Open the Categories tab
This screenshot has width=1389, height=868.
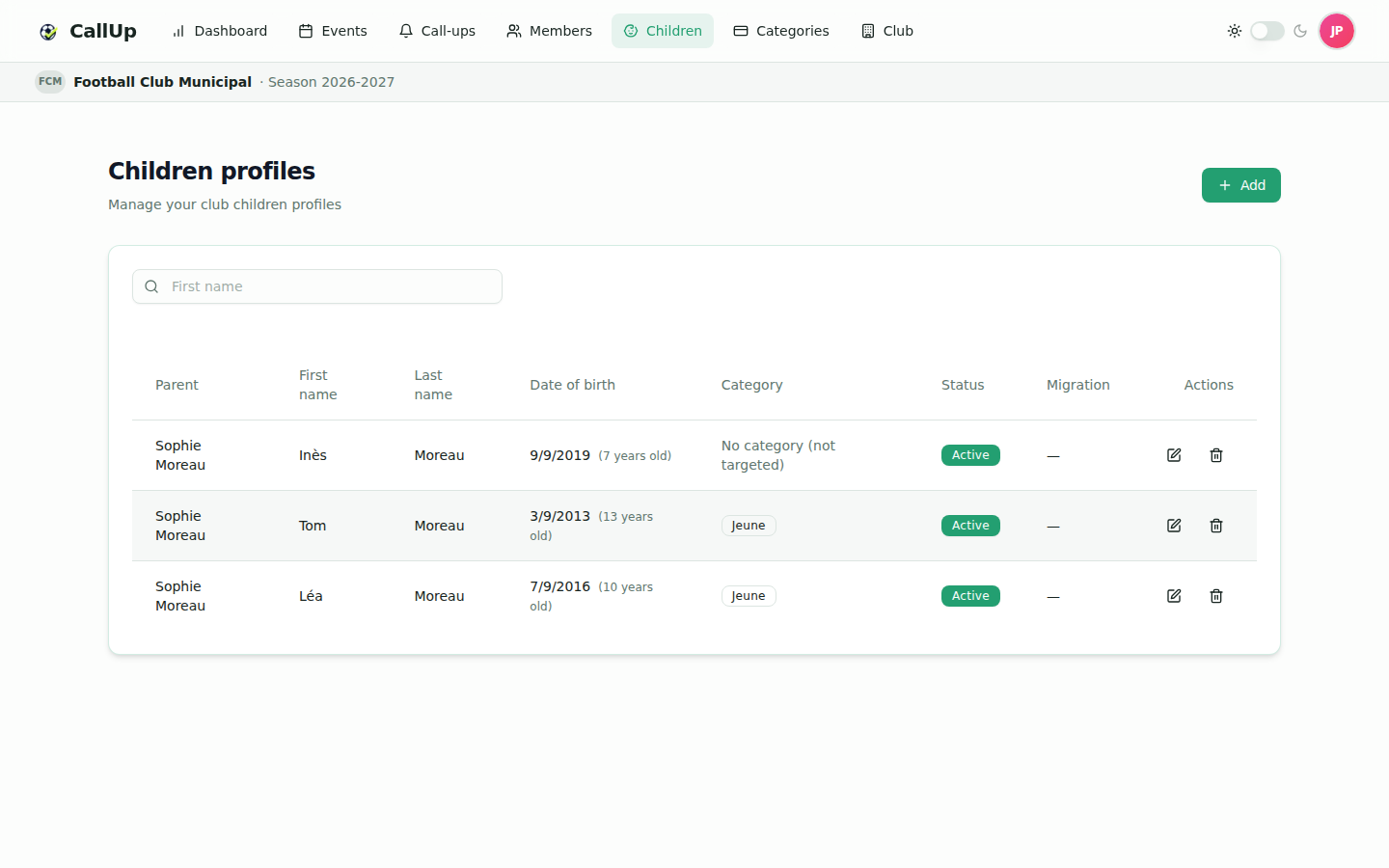[781, 31]
